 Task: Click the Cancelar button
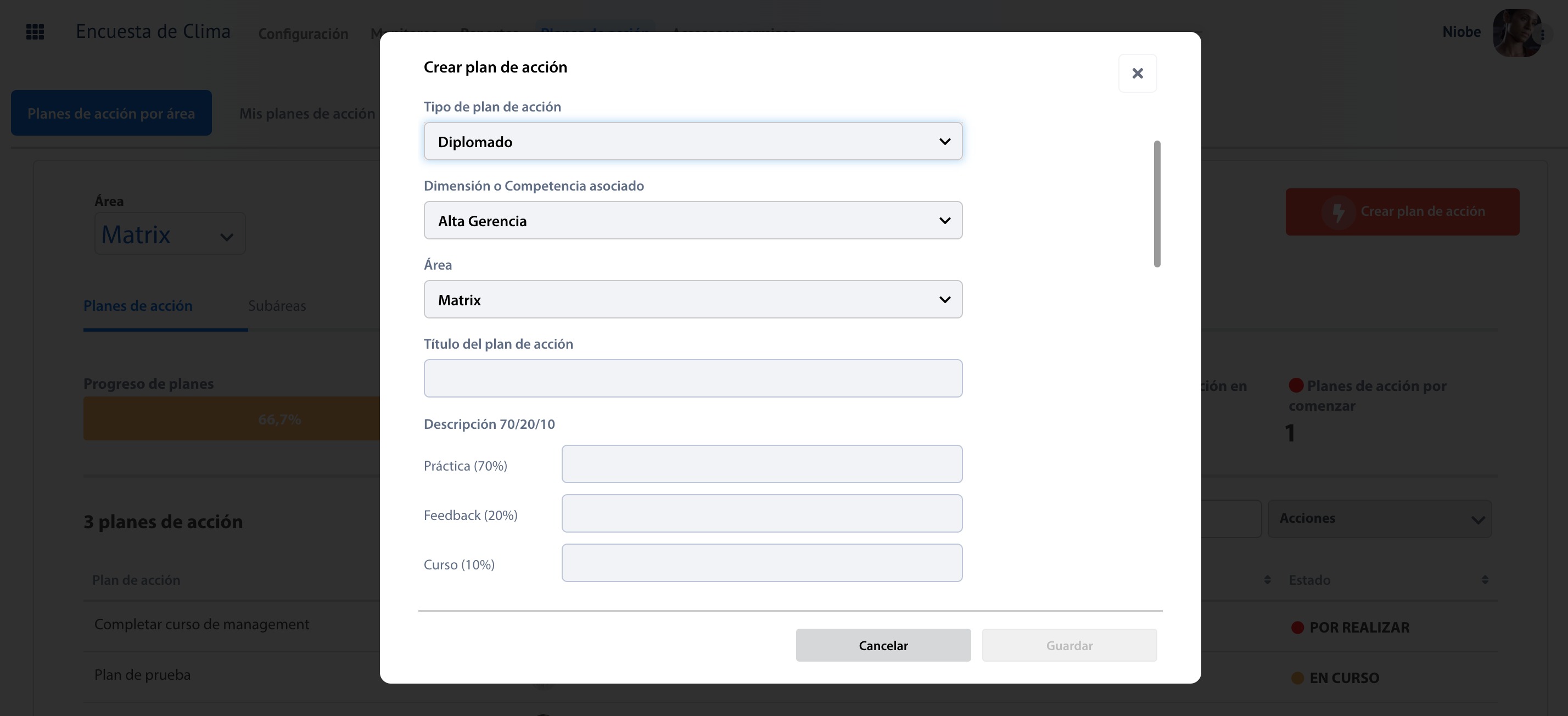[x=883, y=645]
